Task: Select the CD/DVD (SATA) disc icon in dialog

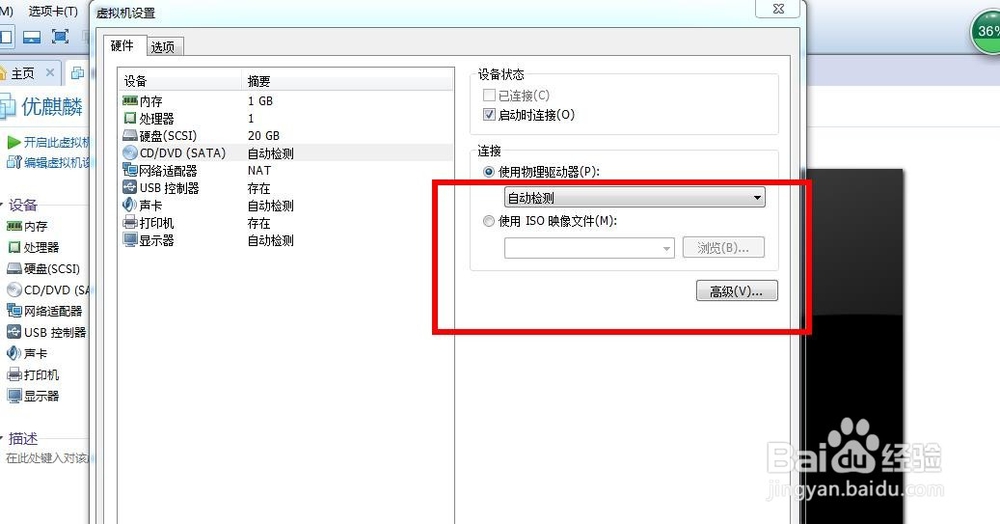Action: [130, 153]
